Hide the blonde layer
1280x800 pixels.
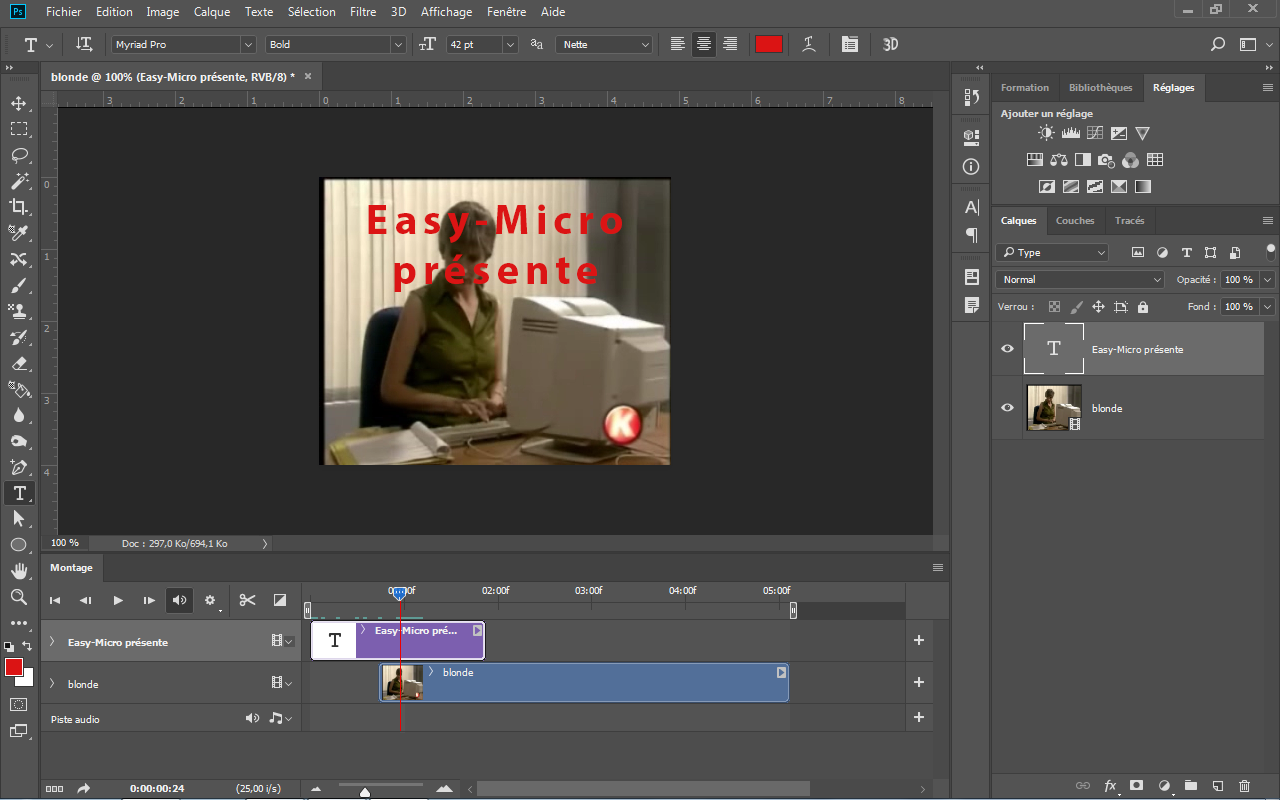tap(1007, 408)
